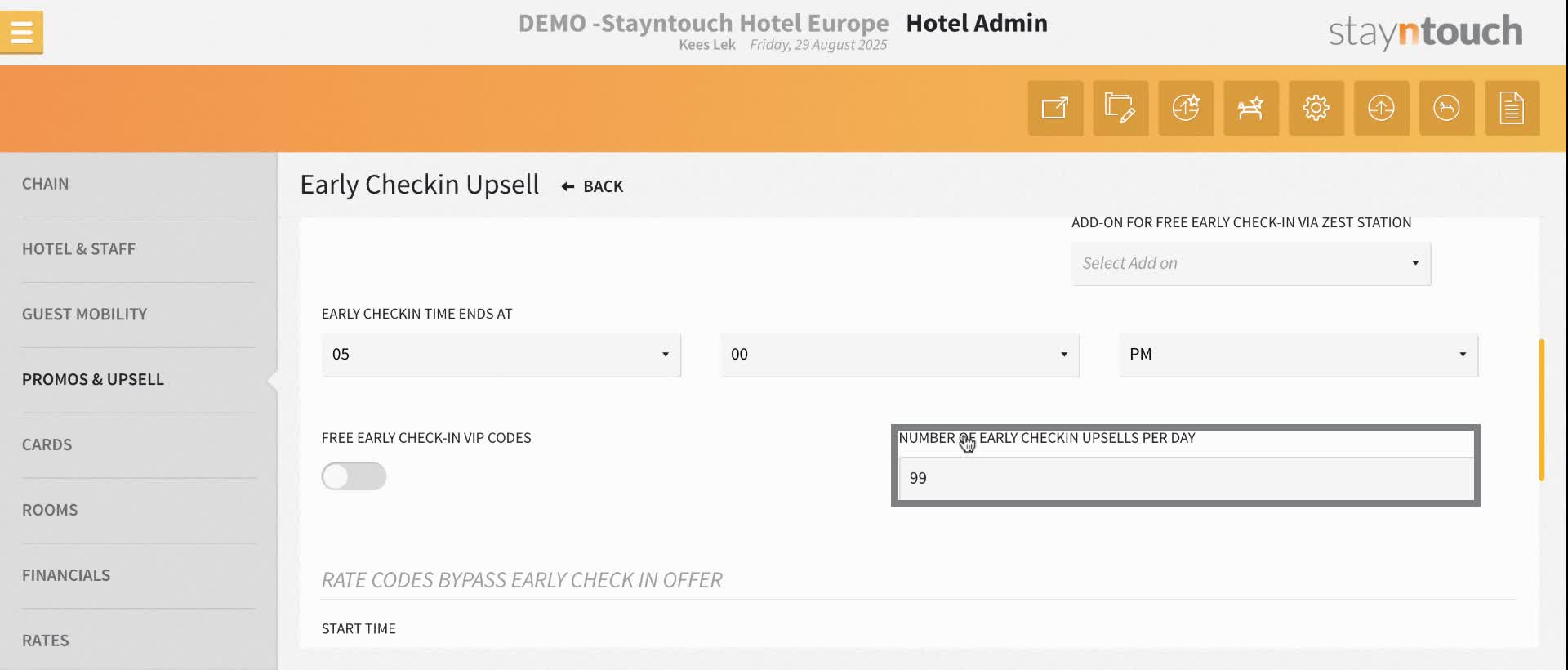1568x670 pixels.
Task: Open the folder with pencil icon
Action: pos(1120,108)
